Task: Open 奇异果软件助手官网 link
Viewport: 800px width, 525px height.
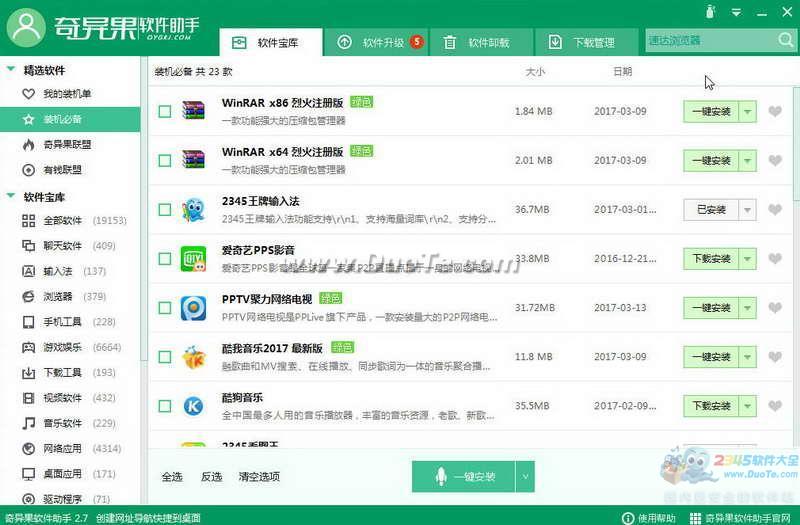Action: pos(740,518)
